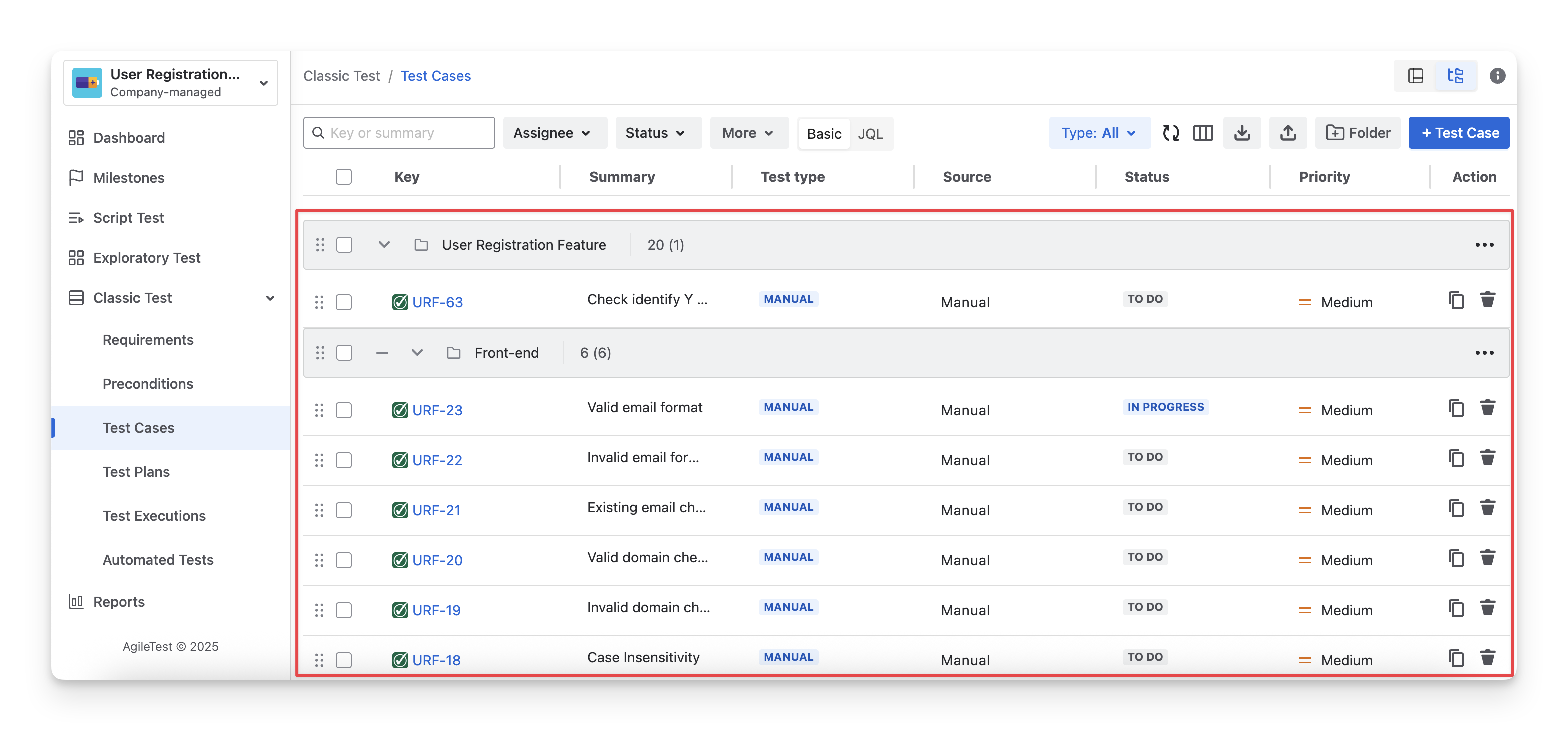This screenshot has width=1568, height=731.
Task: Tick the checkbox for URF-22
Action: click(344, 460)
